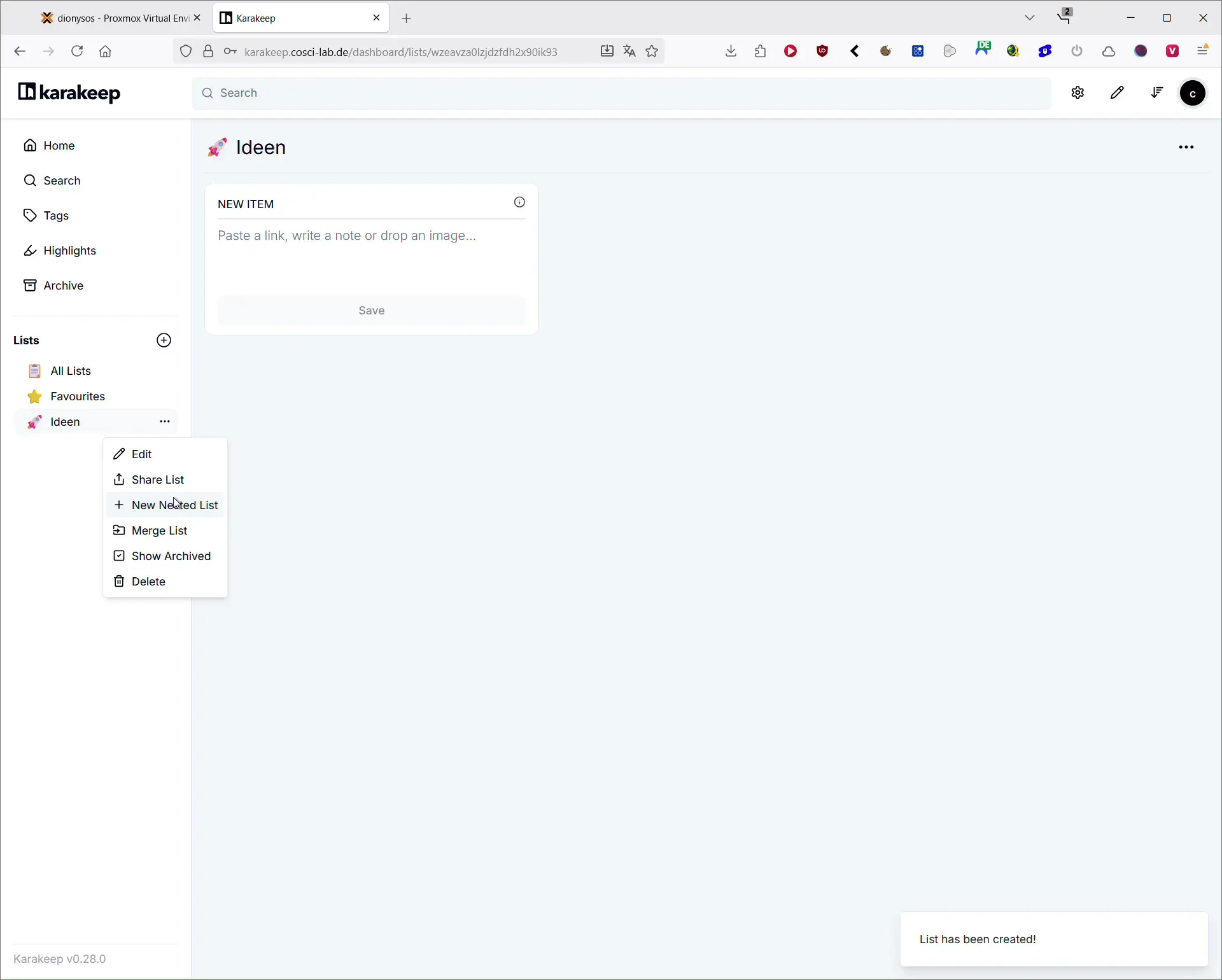The height and width of the screenshot is (980, 1222).
Task: Open the settings gear icon in header
Action: point(1078,93)
